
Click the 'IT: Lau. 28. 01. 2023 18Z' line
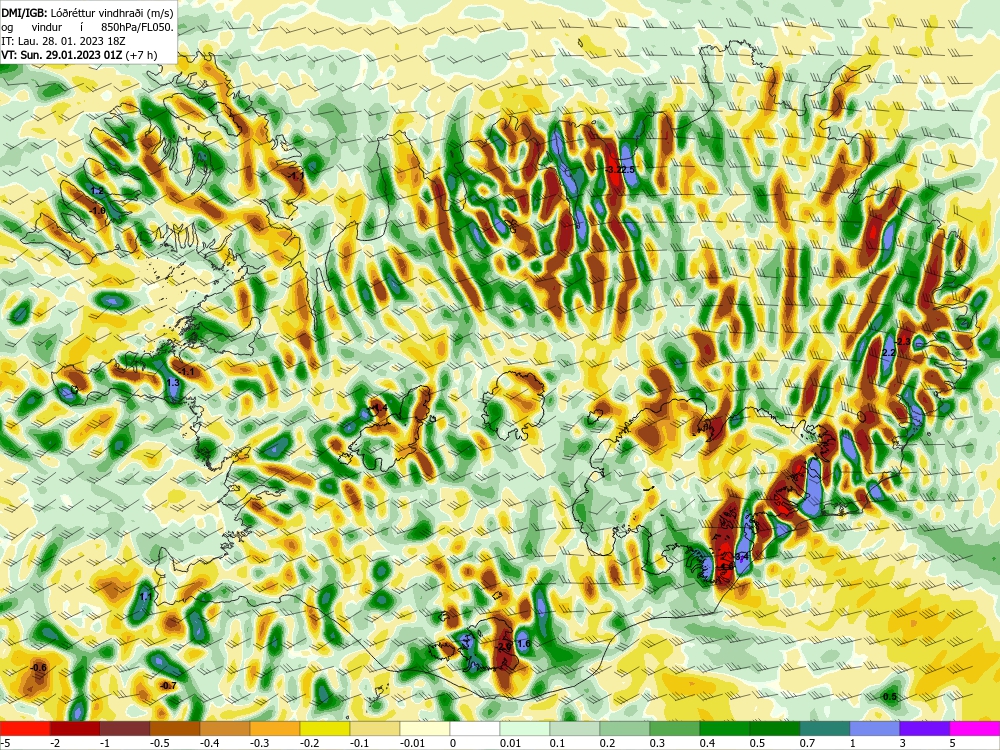click(63, 41)
